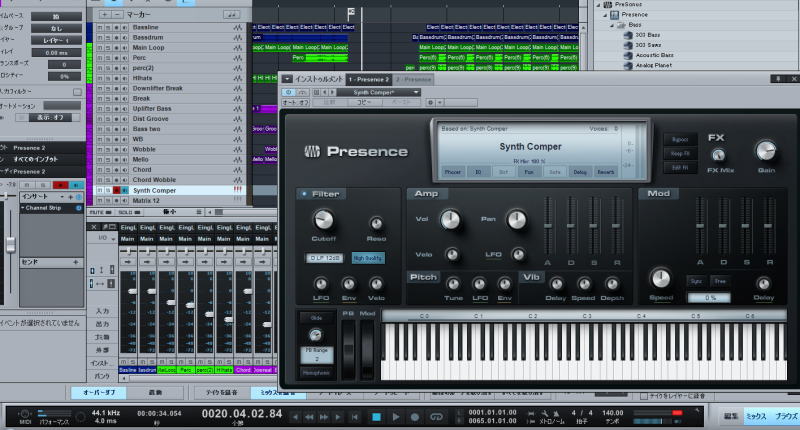Toggle the High Quality button
This screenshot has width=800, height=430.
tap(368, 258)
